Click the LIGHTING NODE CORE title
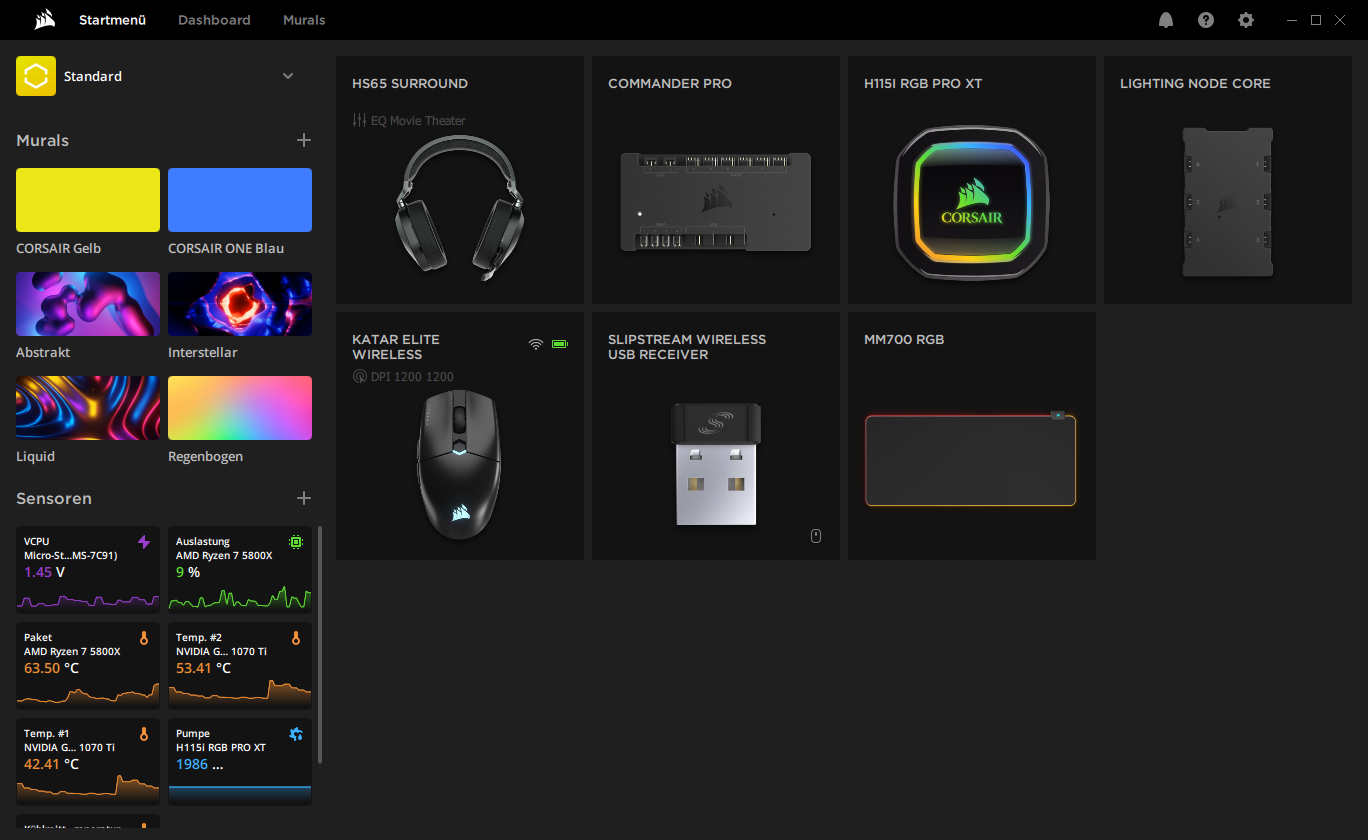 click(x=1195, y=84)
